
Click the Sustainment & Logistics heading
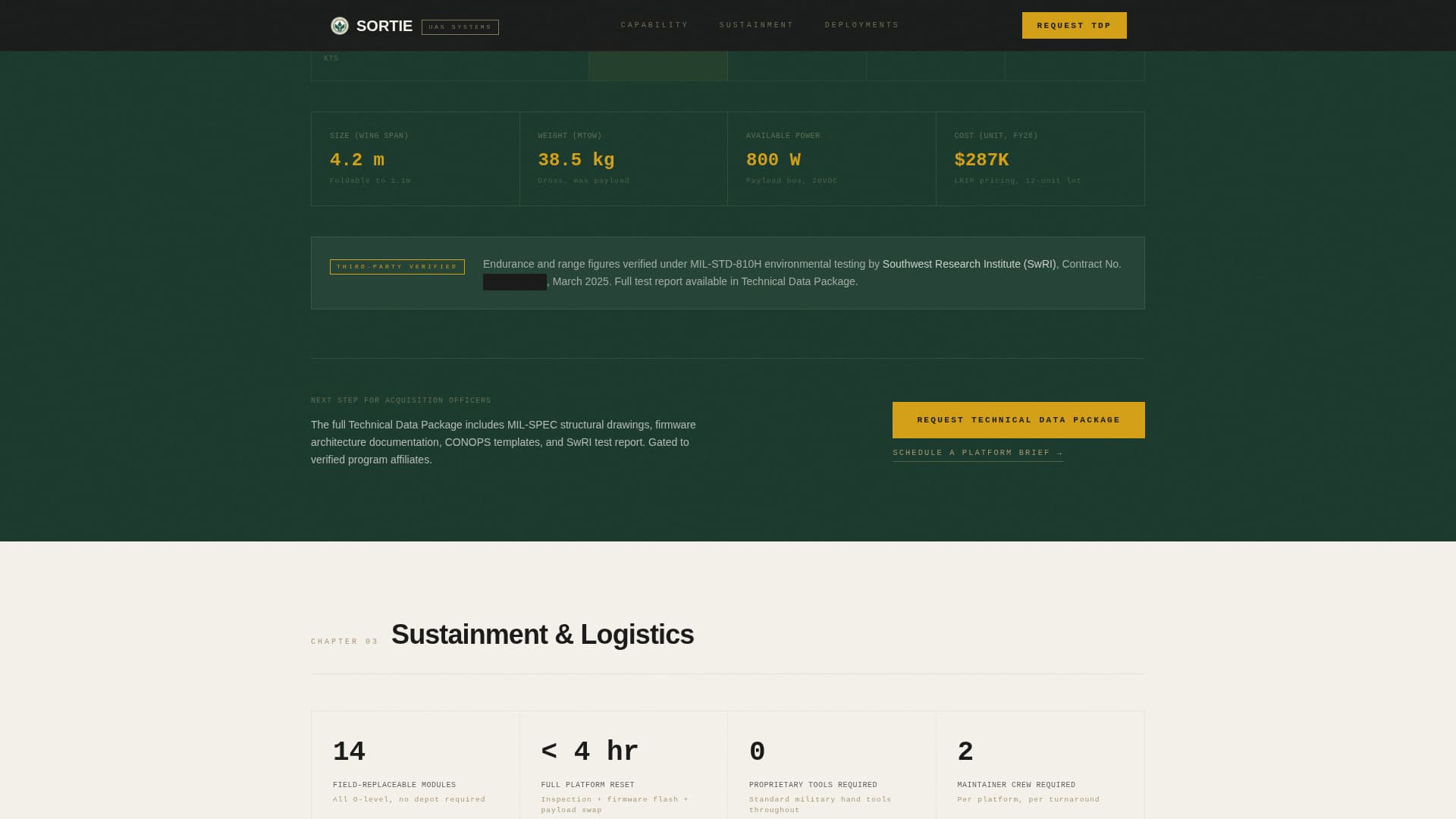(x=542, y=635)
